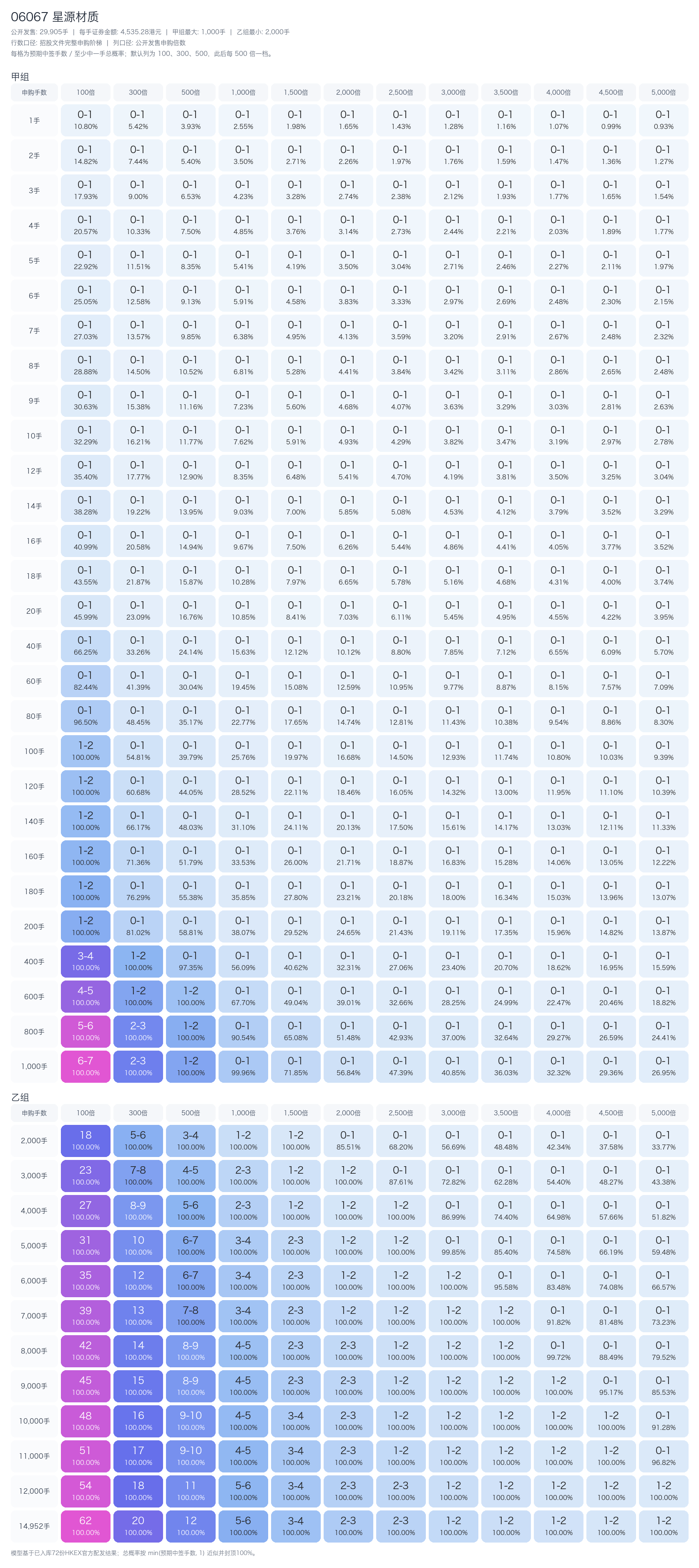
Task: Click the 99.72% cell in the 8,000手 row
Action: point(558,1351)
